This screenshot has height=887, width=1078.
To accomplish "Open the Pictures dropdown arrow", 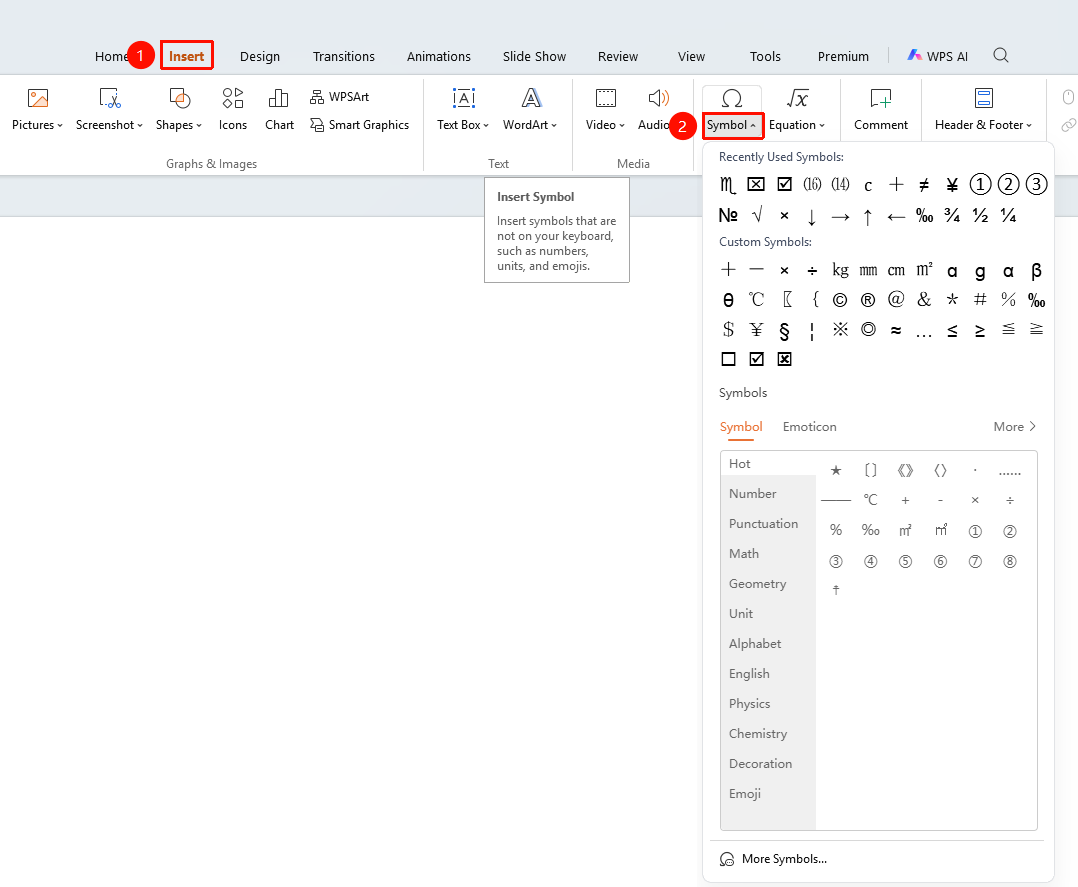I will 60,125.
